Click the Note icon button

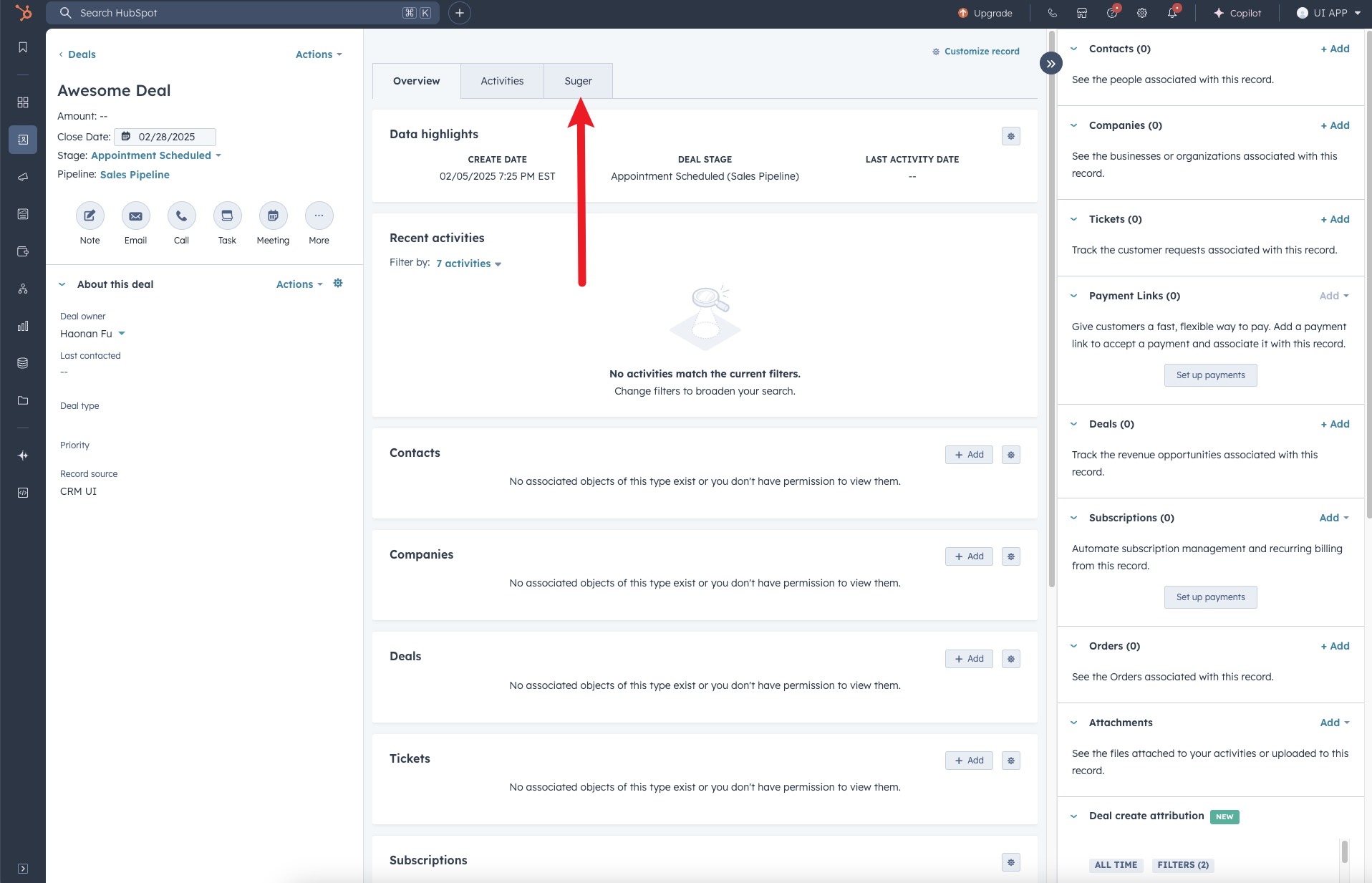90,216
